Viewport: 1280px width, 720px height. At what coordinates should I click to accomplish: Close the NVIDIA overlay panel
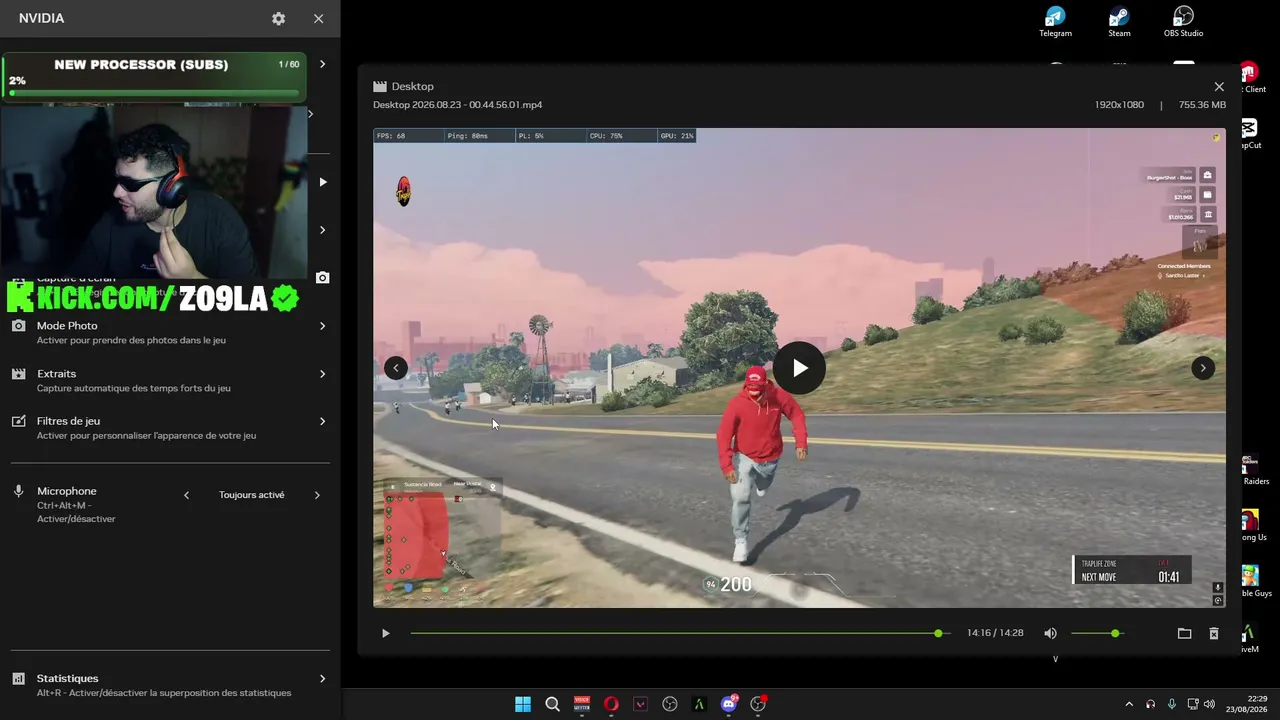(318, 19)
